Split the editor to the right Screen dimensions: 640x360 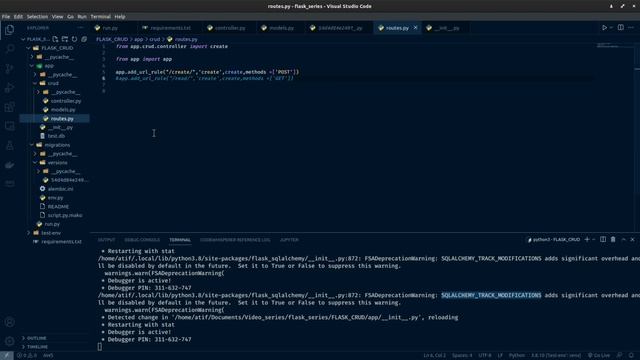click(620, 28)
